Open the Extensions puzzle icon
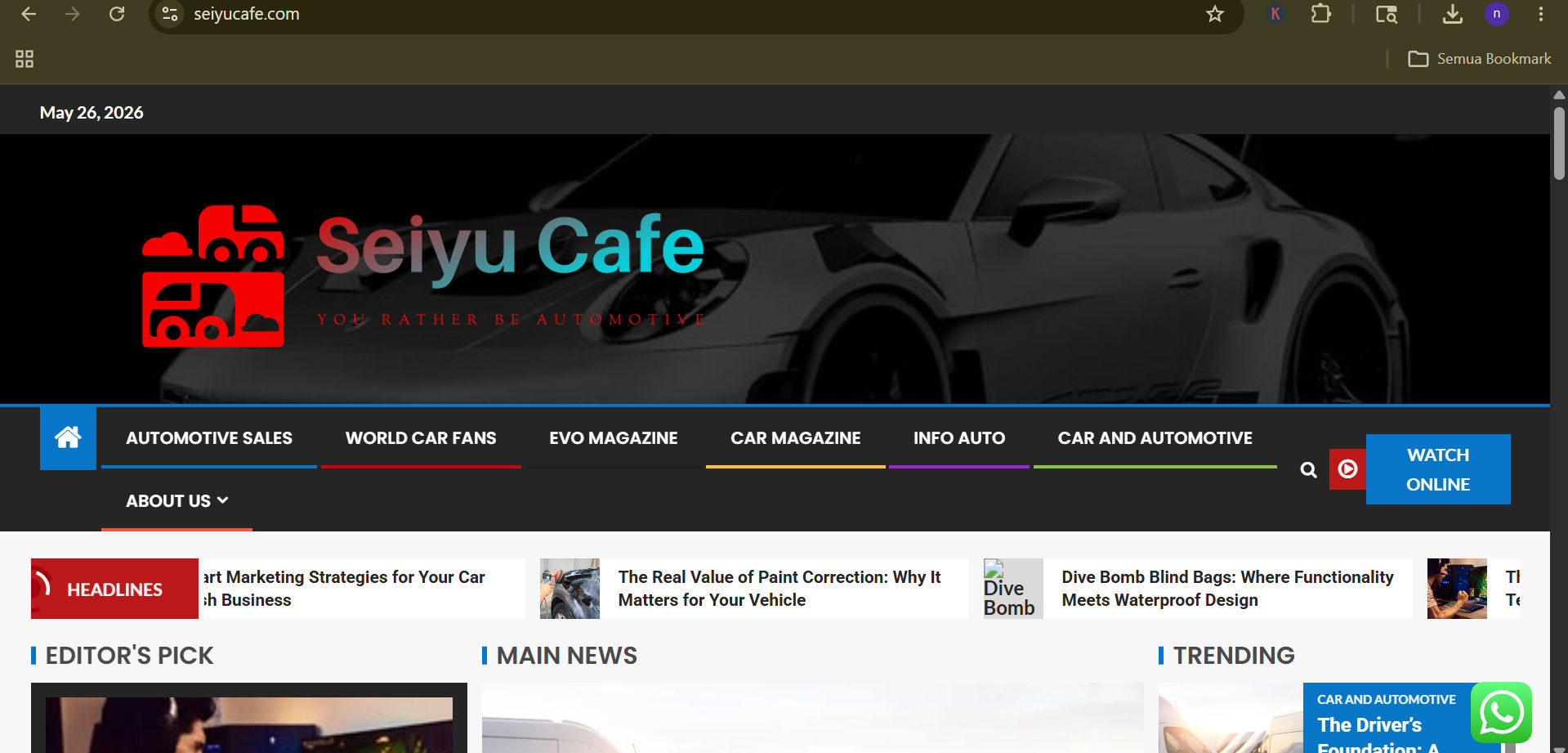Image resolution: width=1568 pixels, height=753 pixels. [1321, 14]
